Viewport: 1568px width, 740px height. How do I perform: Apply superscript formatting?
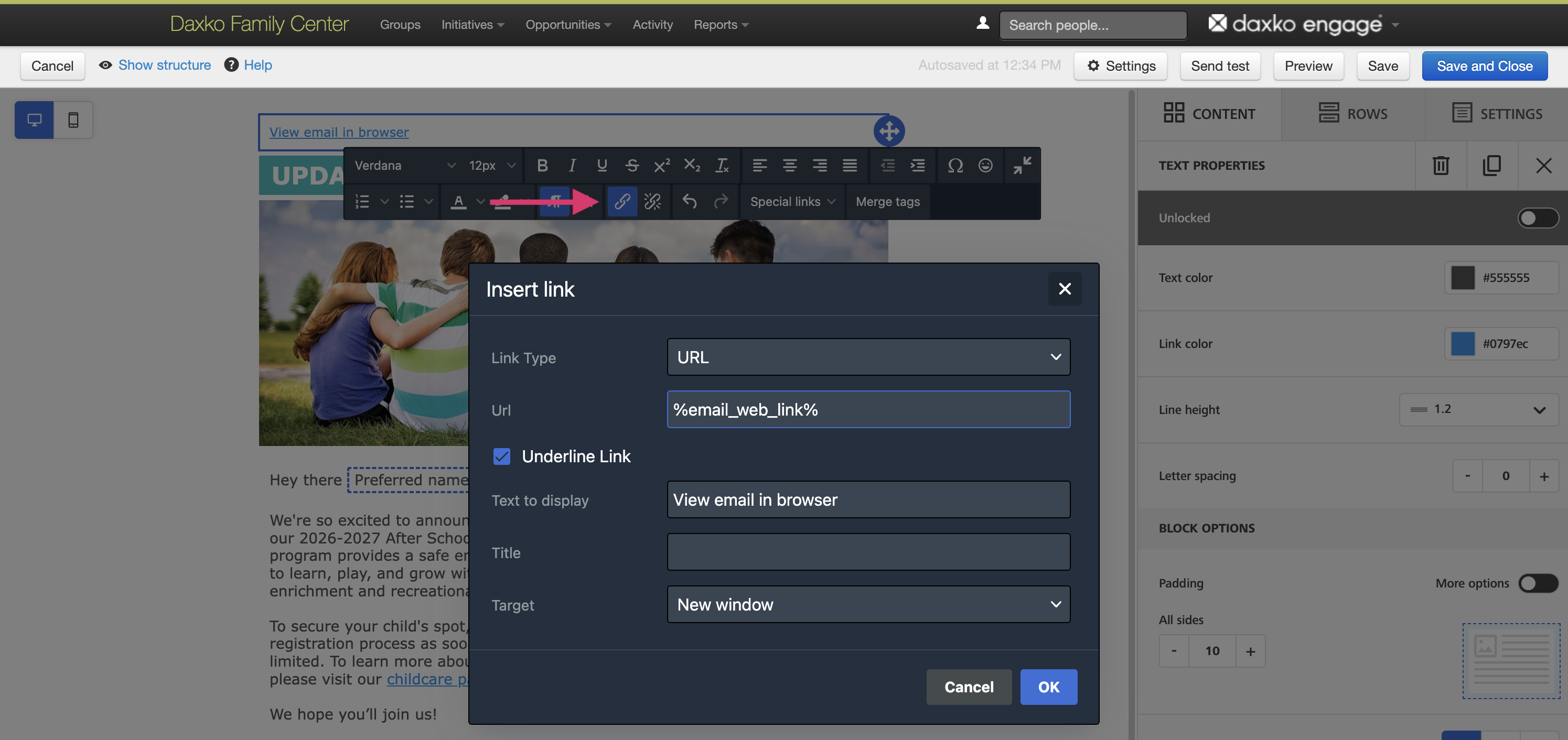(662, 166)
